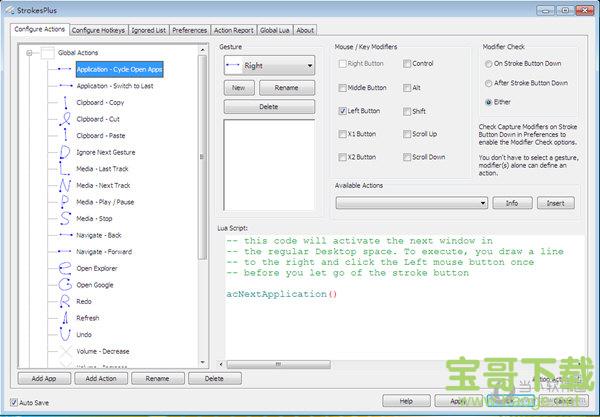This screenshot has height=417, width=600.
Task: Click Lua Script horizontal scrollbar thumb
Action: pyautogui.click(x=279, y=364)
